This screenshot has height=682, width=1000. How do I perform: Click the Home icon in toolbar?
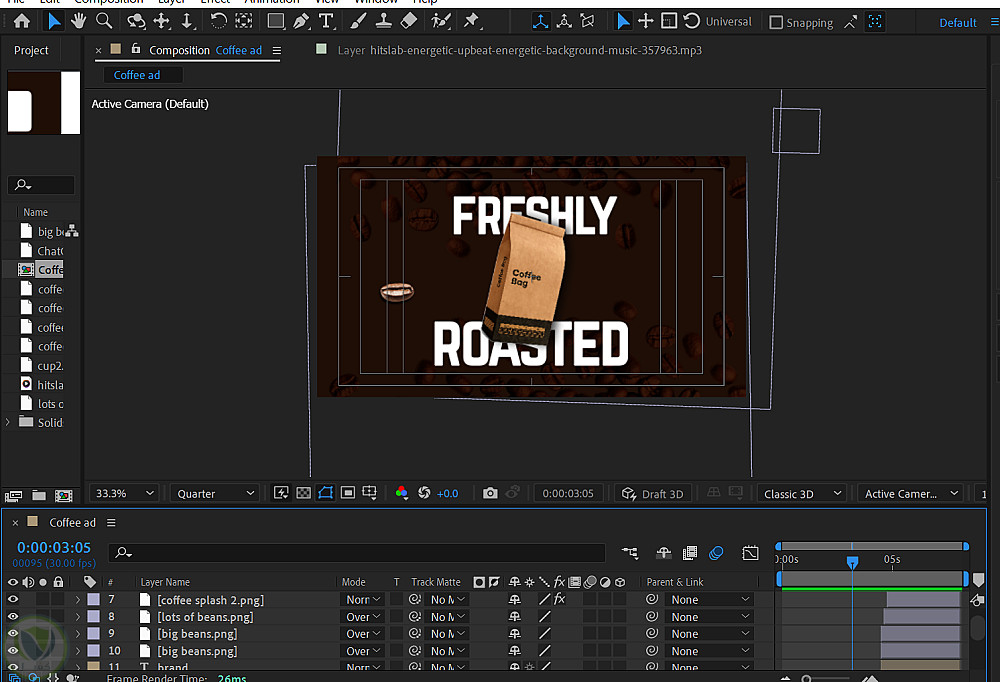[x=22, y=21]
